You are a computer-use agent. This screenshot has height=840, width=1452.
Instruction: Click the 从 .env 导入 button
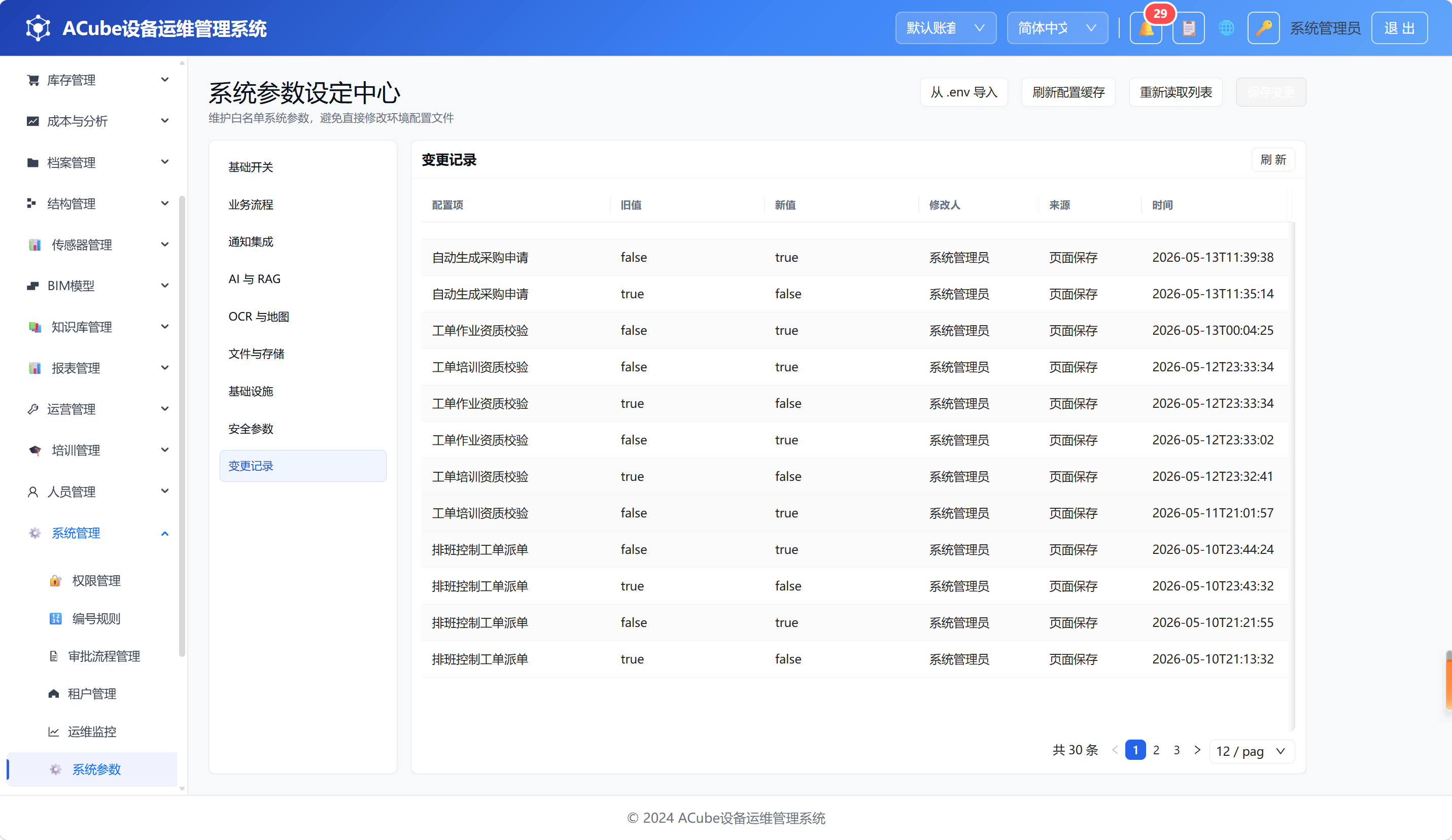pos(963,92)
